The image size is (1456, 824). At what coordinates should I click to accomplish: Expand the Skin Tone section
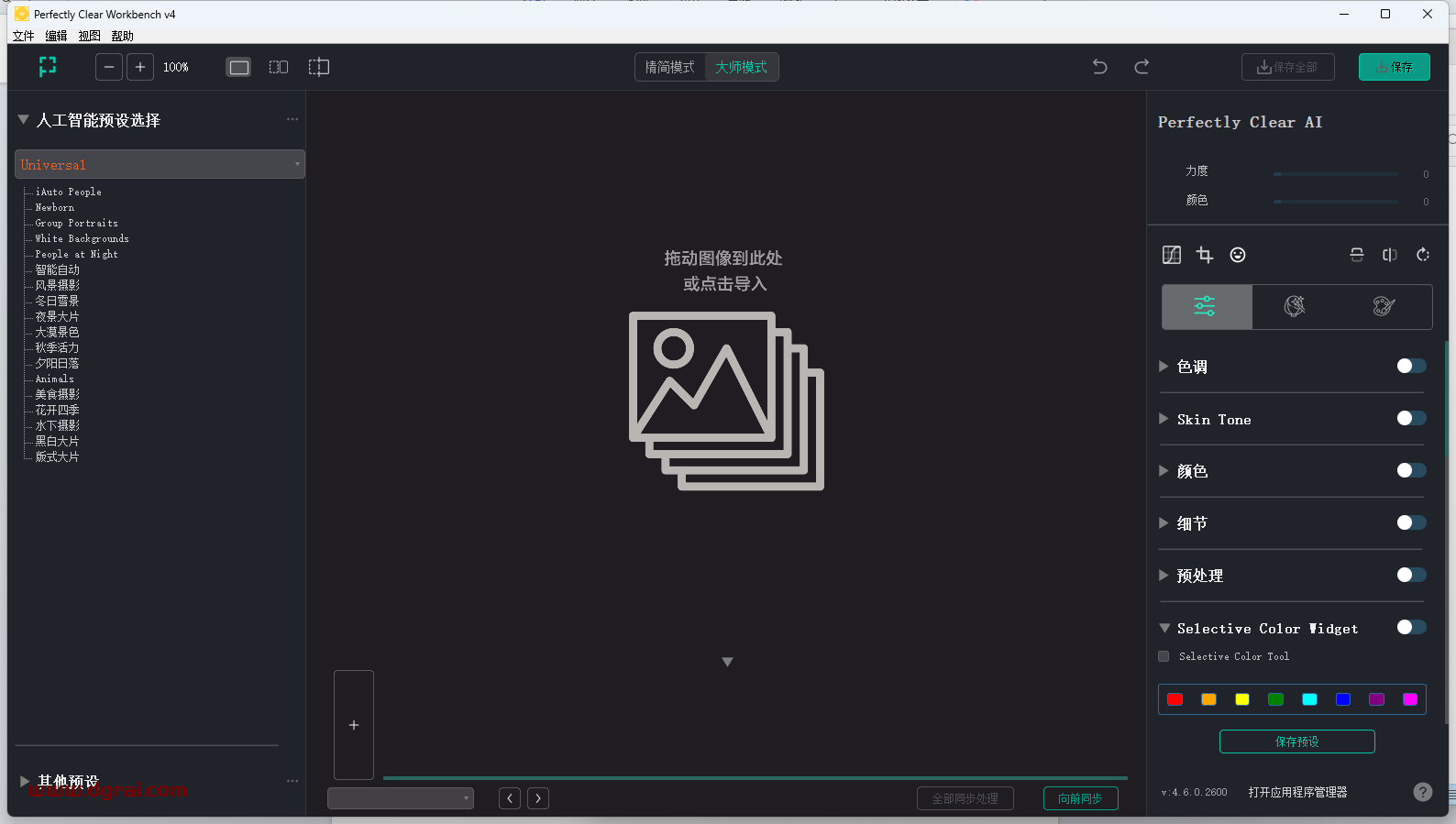pos(1164,418)
